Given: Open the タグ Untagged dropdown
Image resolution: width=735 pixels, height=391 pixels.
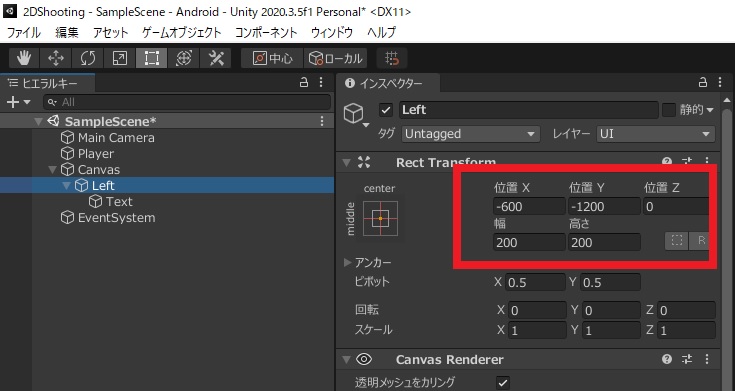Looking at the screenshot, I should coord(471,134).
